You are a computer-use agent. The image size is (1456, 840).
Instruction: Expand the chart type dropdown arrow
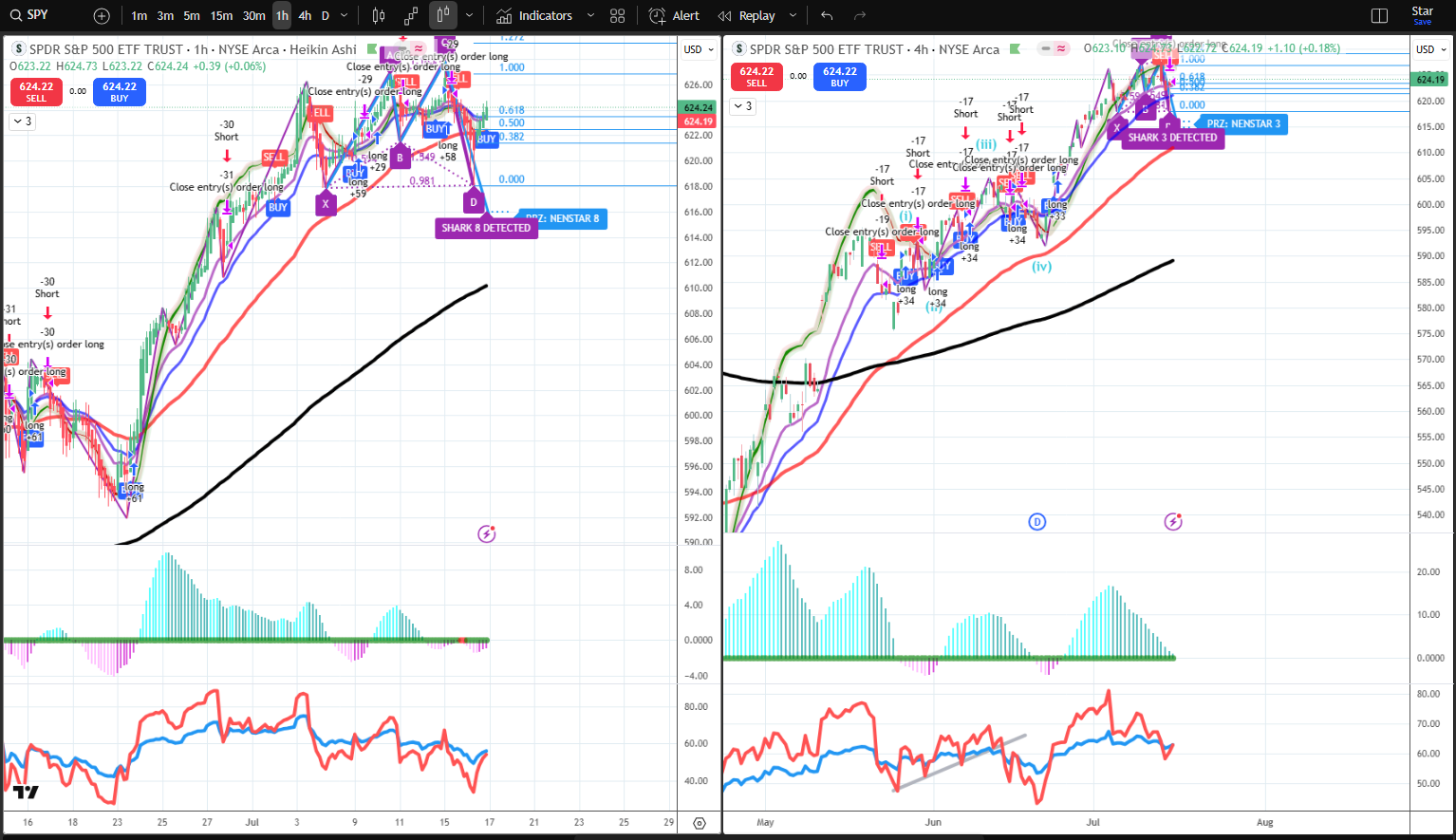click(x=469, y=16)
